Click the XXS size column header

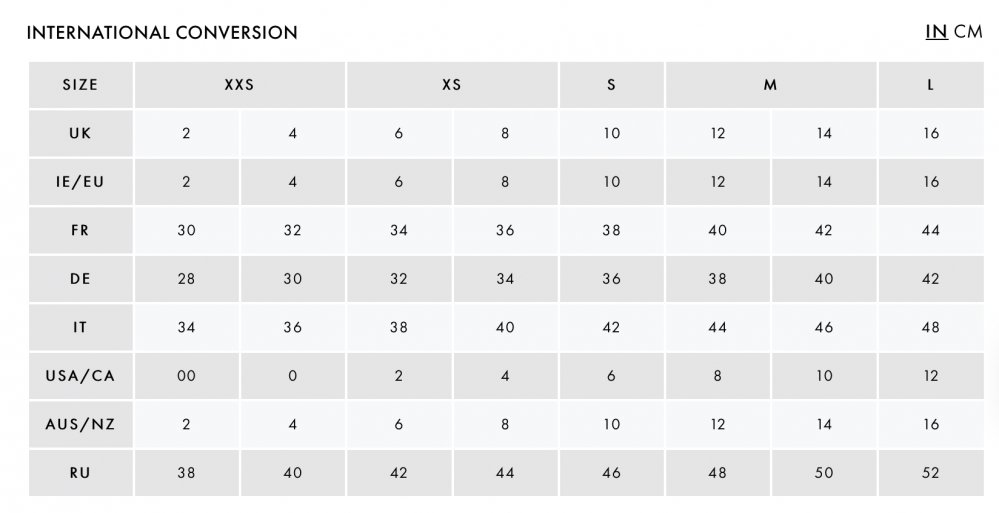click(x=240, y=85)
